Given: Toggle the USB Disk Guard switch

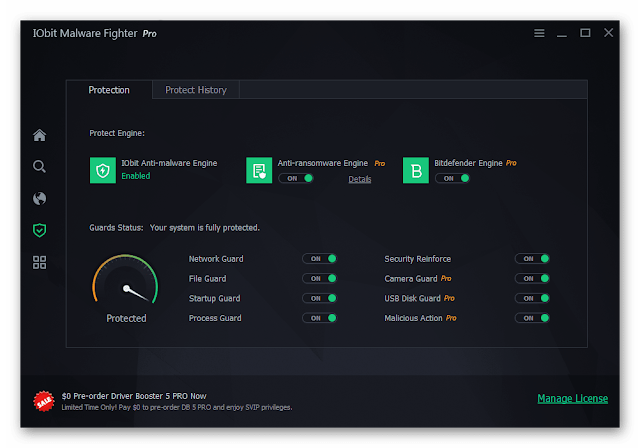Looking at the screenshot, I should pos(532,298).
